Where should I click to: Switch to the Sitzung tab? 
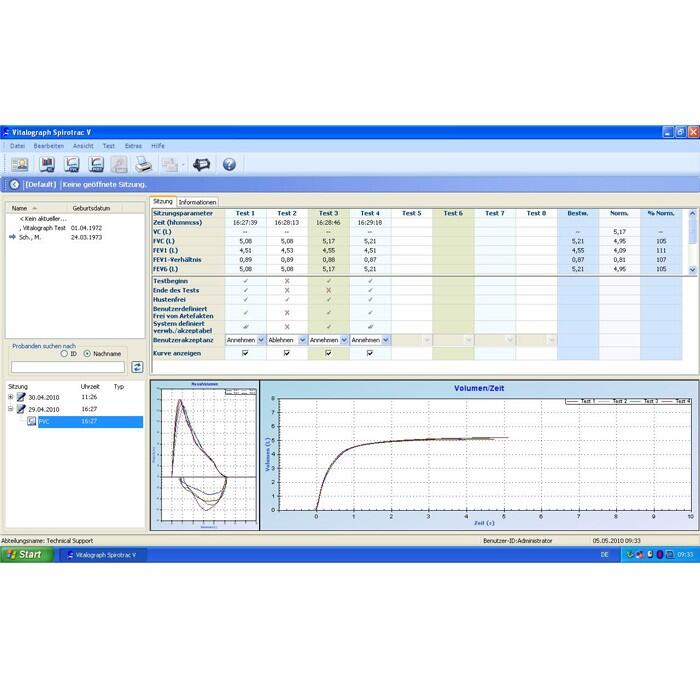click(163, 201)
